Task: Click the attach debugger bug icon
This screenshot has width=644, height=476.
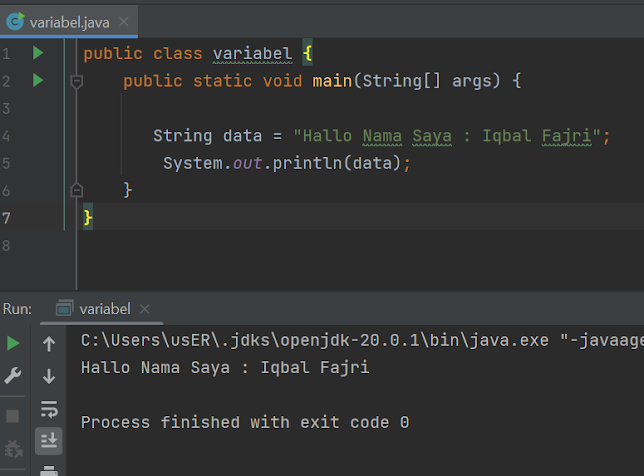Action: pos(13,450)
